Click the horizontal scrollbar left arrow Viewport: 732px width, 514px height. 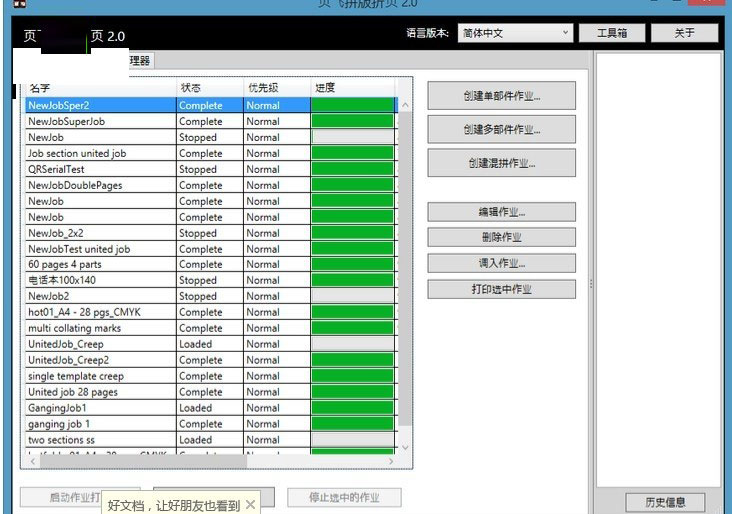click(x=33, y=461)
